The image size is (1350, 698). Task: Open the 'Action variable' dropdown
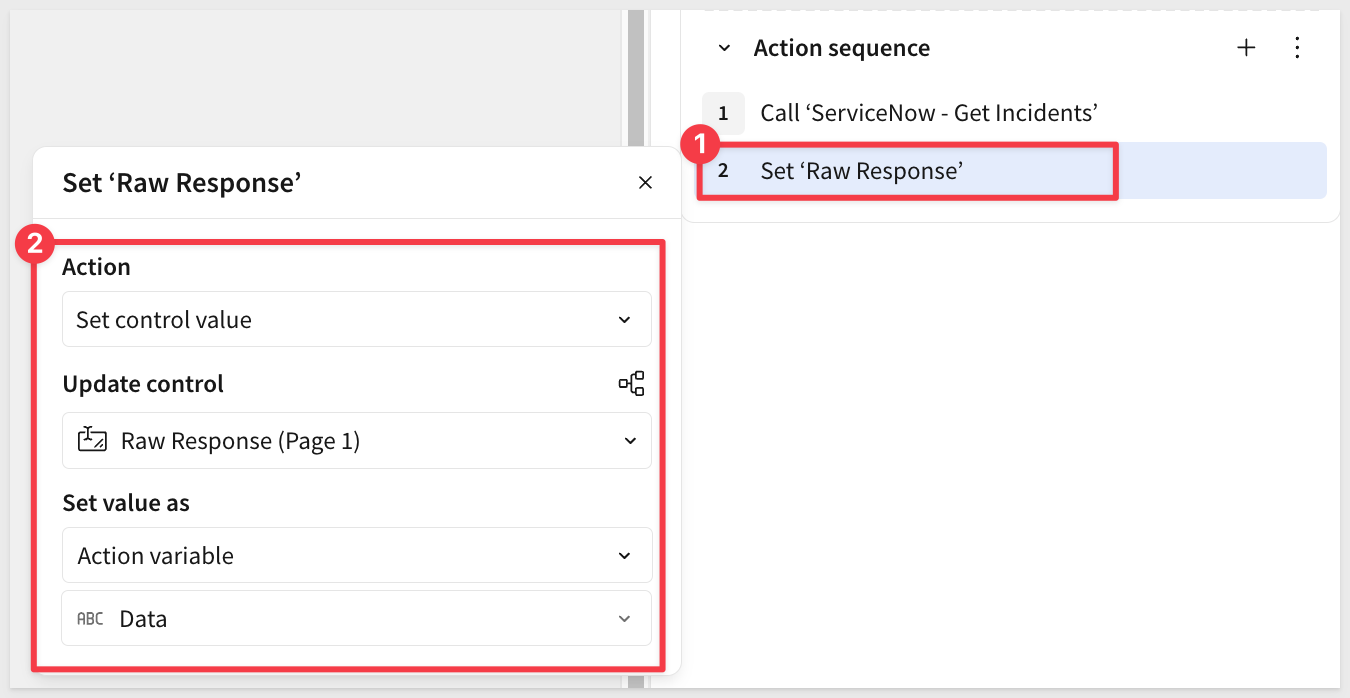point(356,556)
